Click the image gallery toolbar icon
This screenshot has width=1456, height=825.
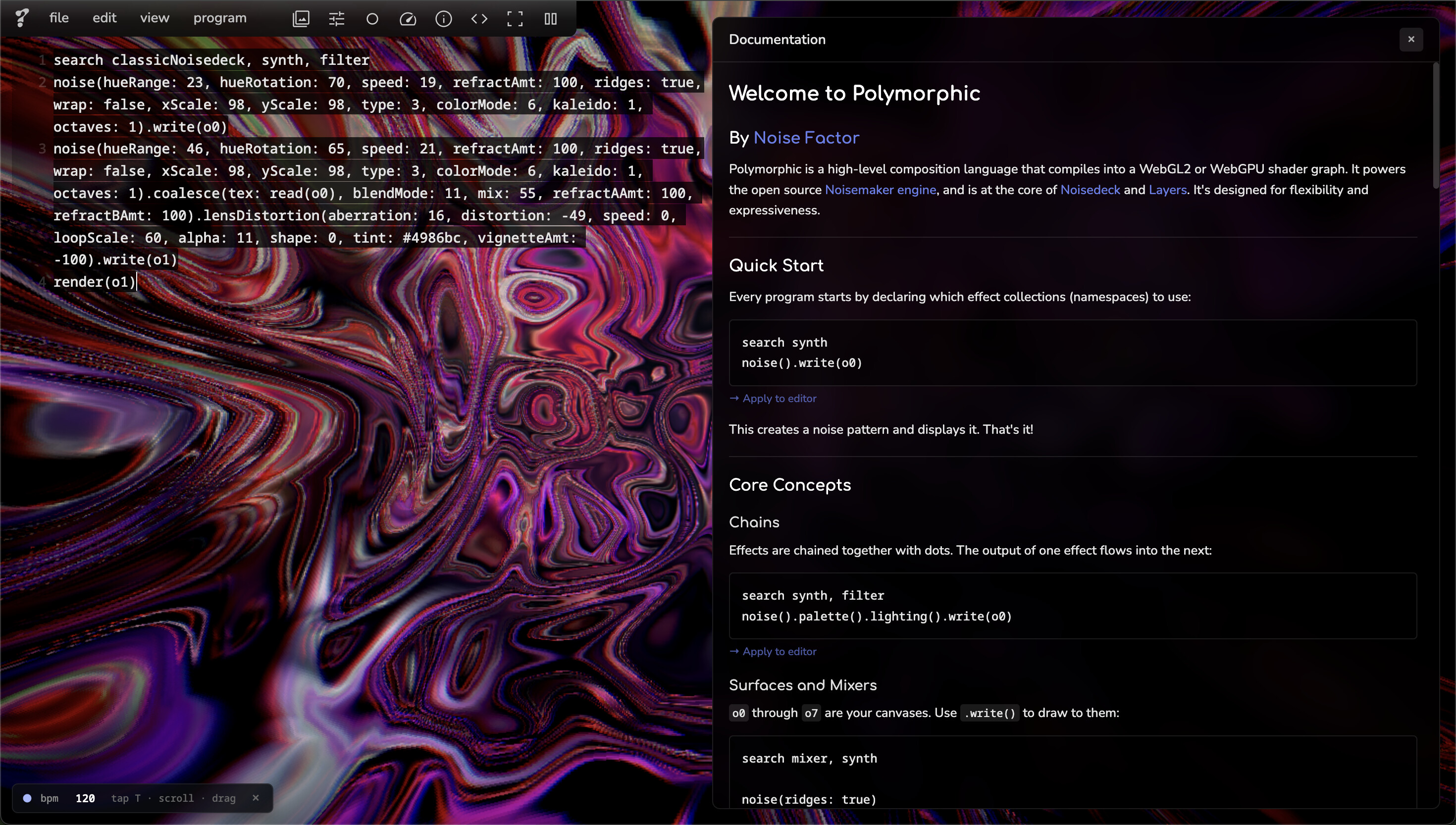click(x=301, y=19)
